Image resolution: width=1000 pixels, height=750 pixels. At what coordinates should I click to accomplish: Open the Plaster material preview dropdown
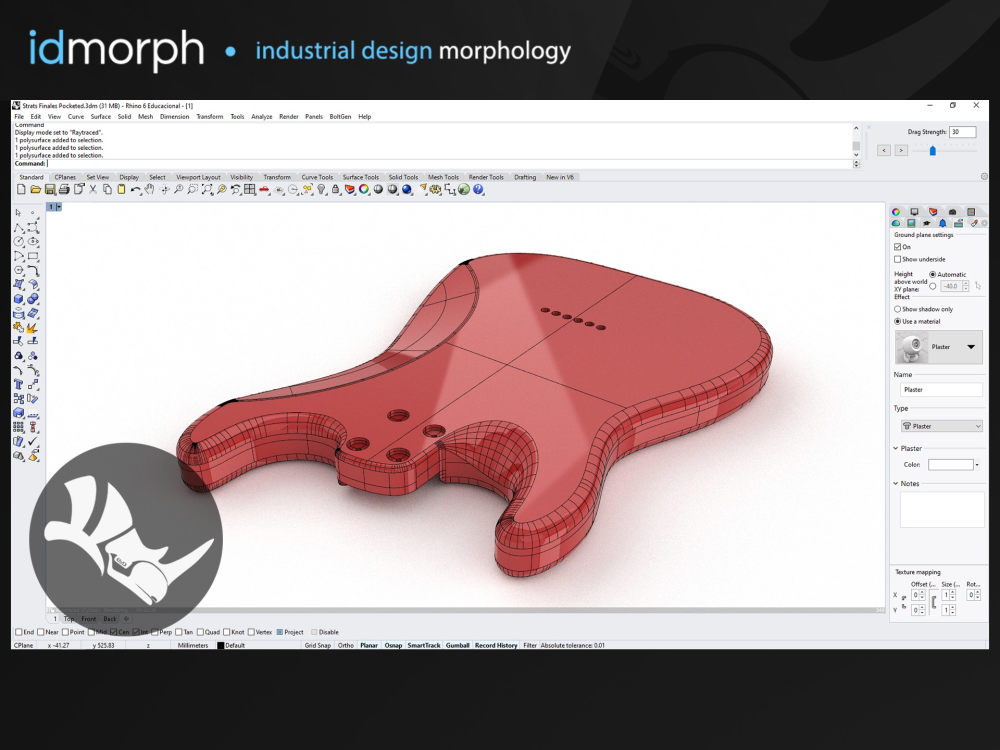971,347
